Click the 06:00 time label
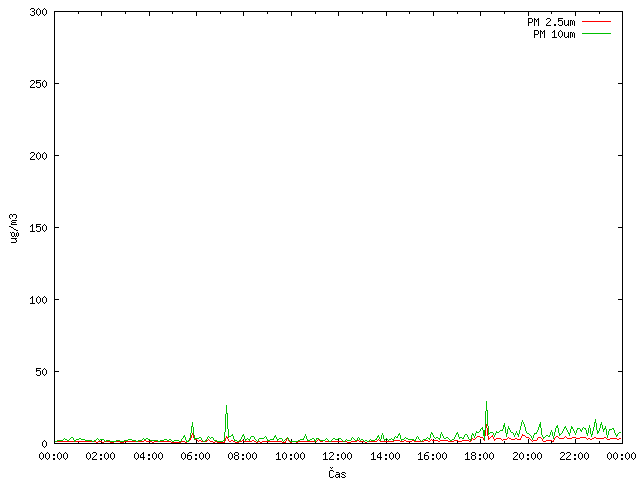This screenshot has height=480, width=640. pyautogui.click(x=196, y=456)
